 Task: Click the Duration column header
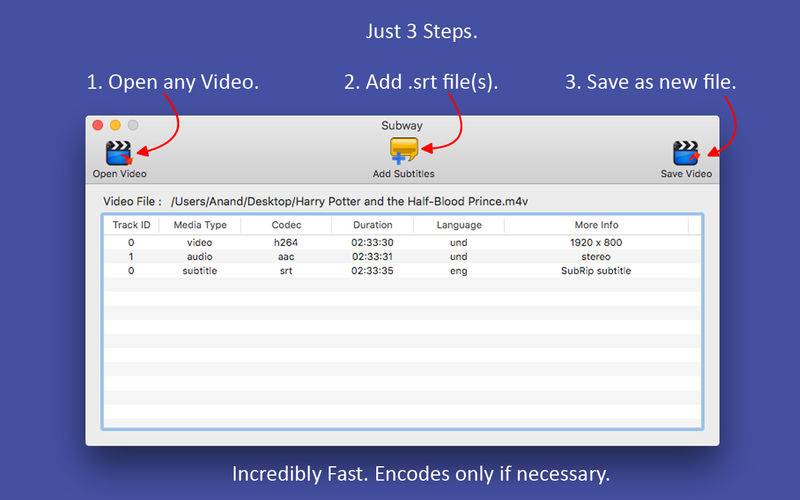point(372,225)
